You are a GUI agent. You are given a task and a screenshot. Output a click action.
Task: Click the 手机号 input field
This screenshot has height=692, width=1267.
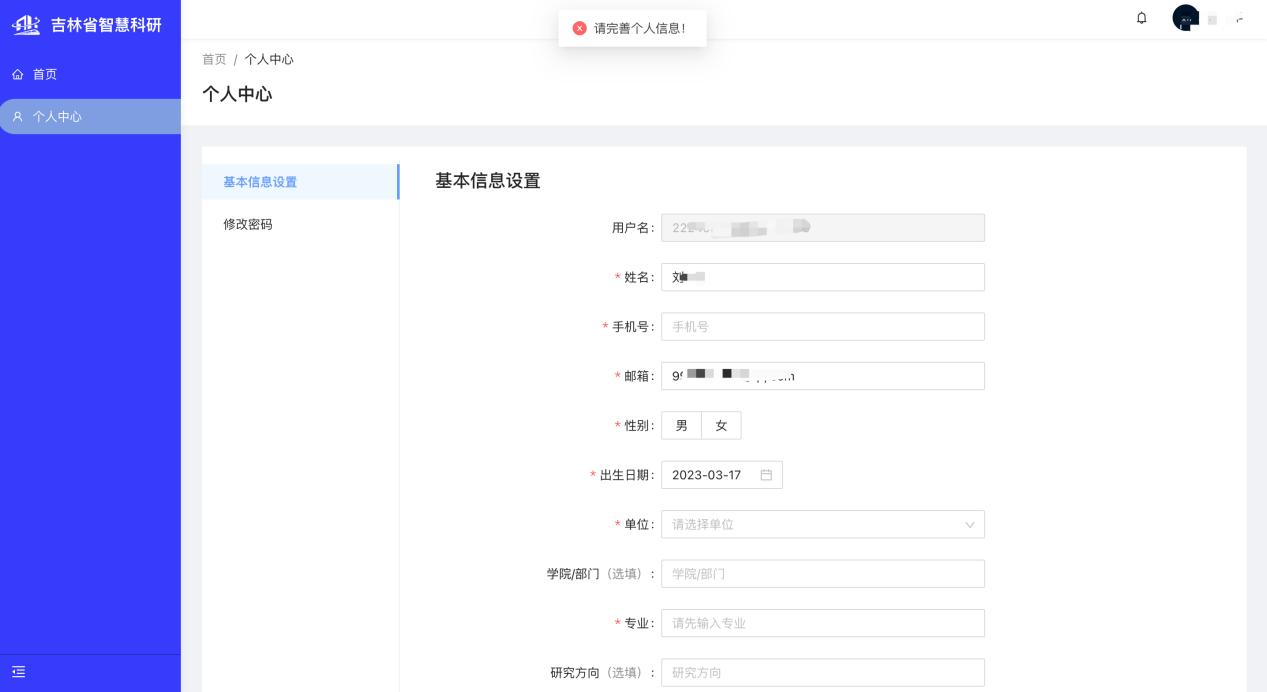coord(822,327)
